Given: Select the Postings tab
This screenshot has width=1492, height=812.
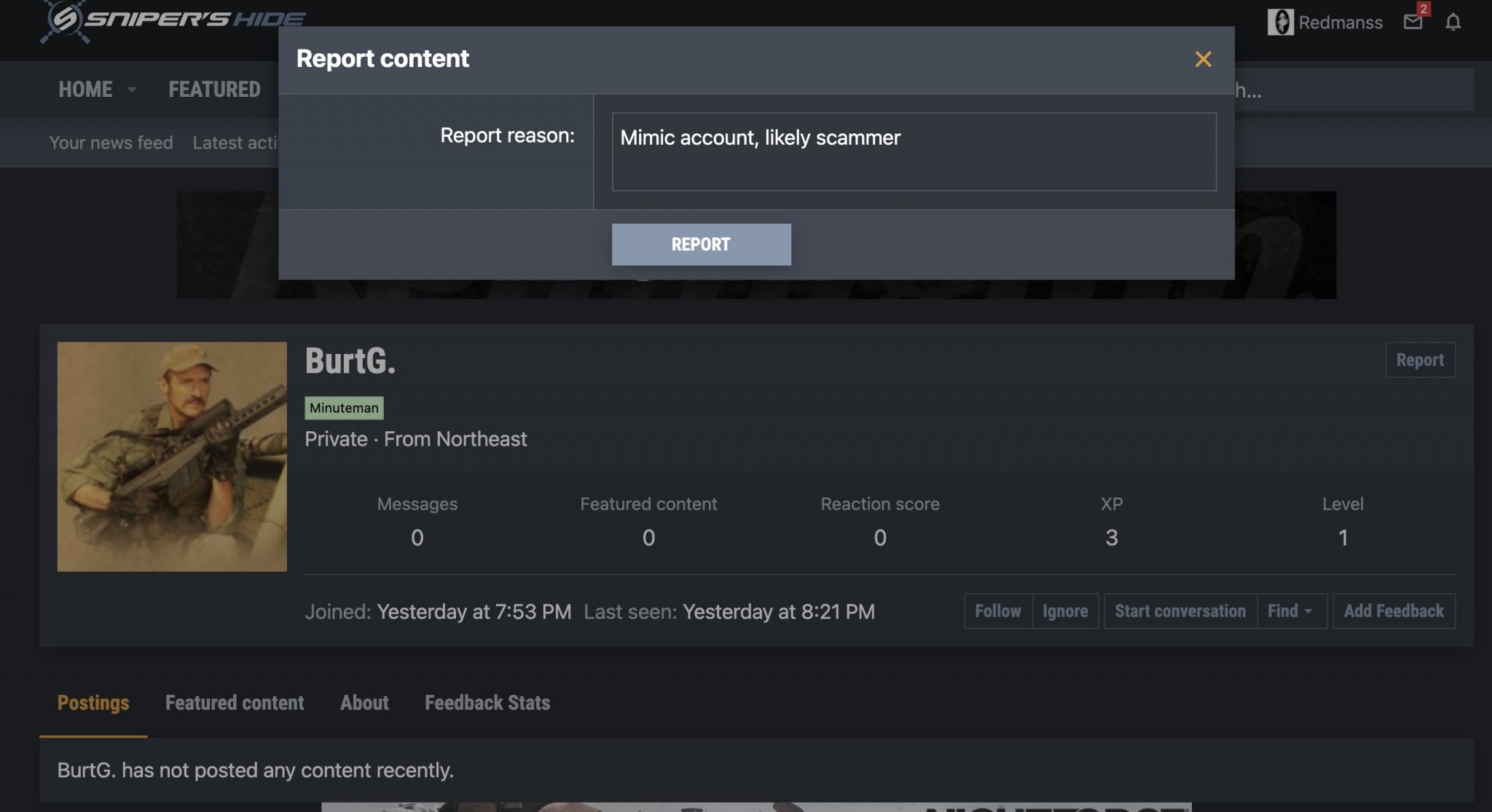Looking at the screenshot, I should pyautogui.click(x=93, y=703).
